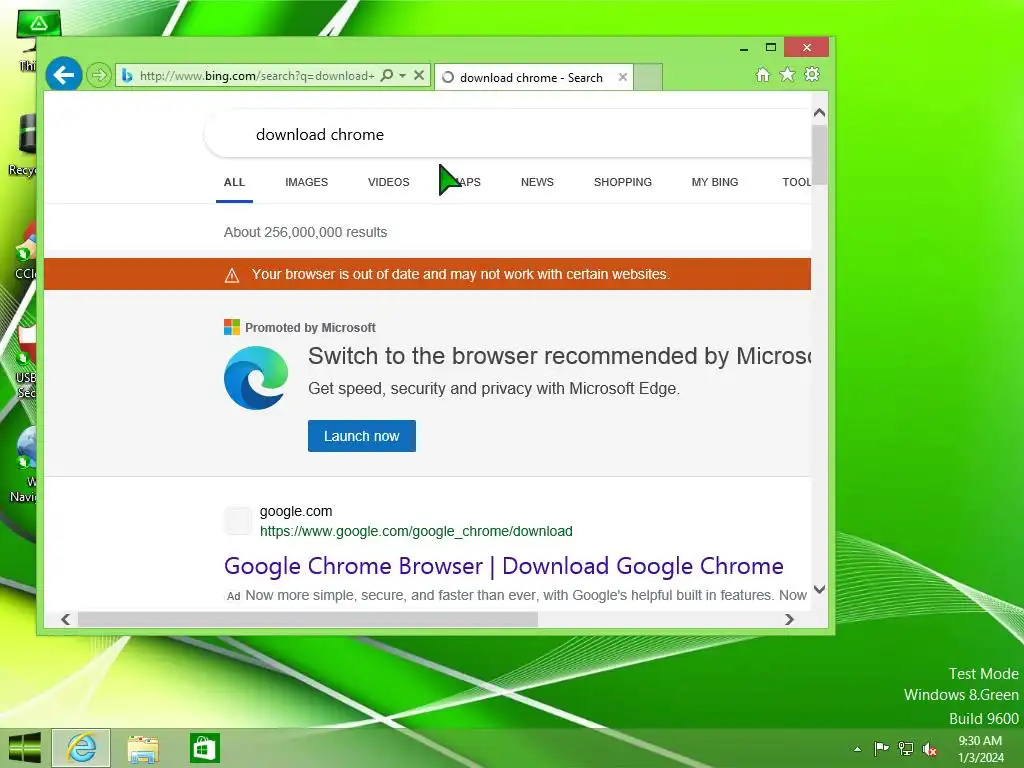This screenshot has width=1024, height=768.
Task: Select the download chrome - Search tab
Action: (531, 78)
